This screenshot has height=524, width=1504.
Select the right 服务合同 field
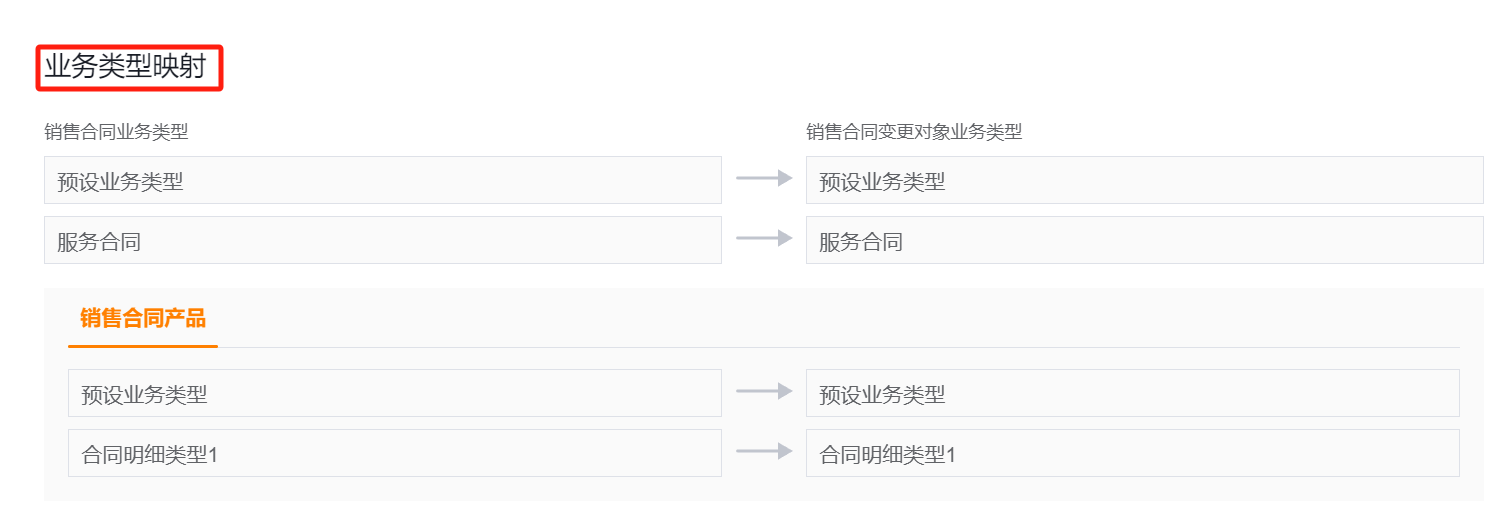(x=1145, y=240)
